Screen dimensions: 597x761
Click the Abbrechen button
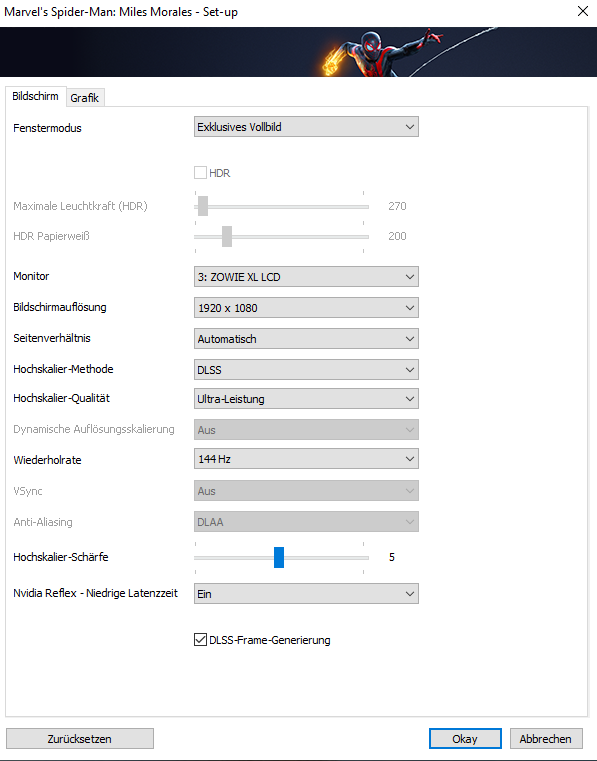tap(546, 739)
